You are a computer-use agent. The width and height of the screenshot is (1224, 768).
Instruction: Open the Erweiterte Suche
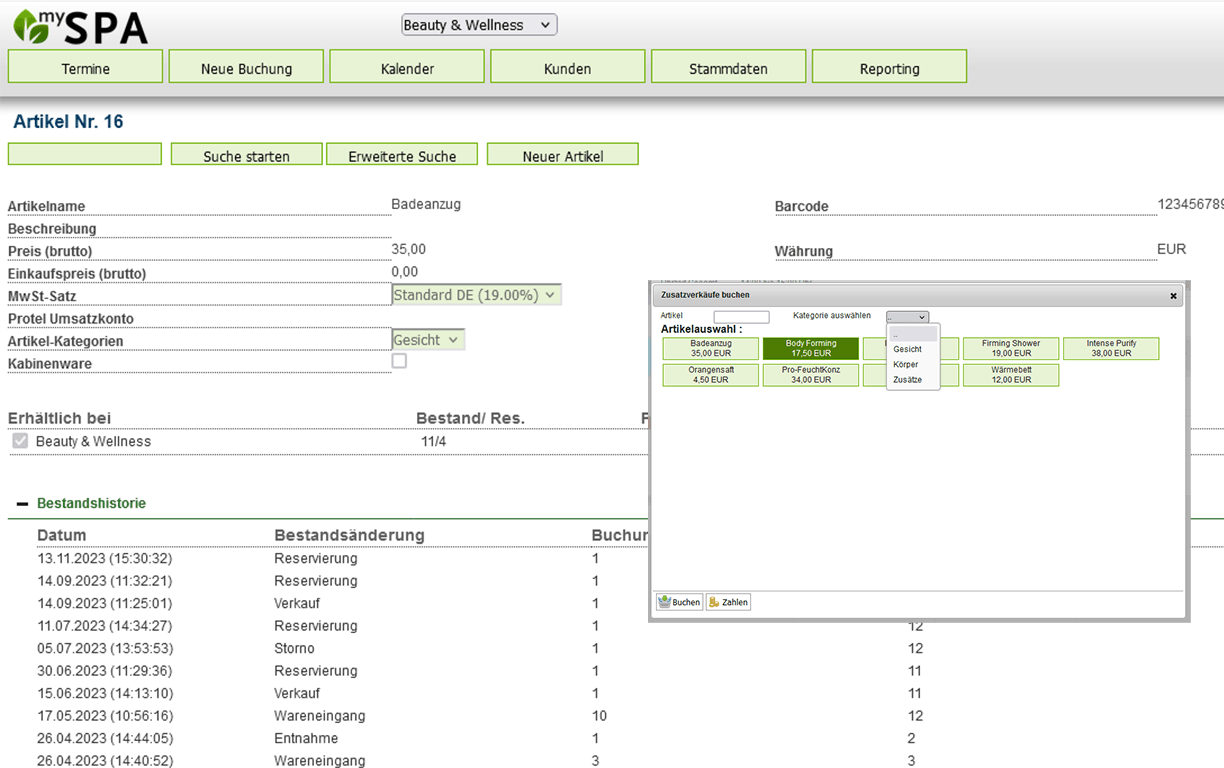[x=402, y=154]
